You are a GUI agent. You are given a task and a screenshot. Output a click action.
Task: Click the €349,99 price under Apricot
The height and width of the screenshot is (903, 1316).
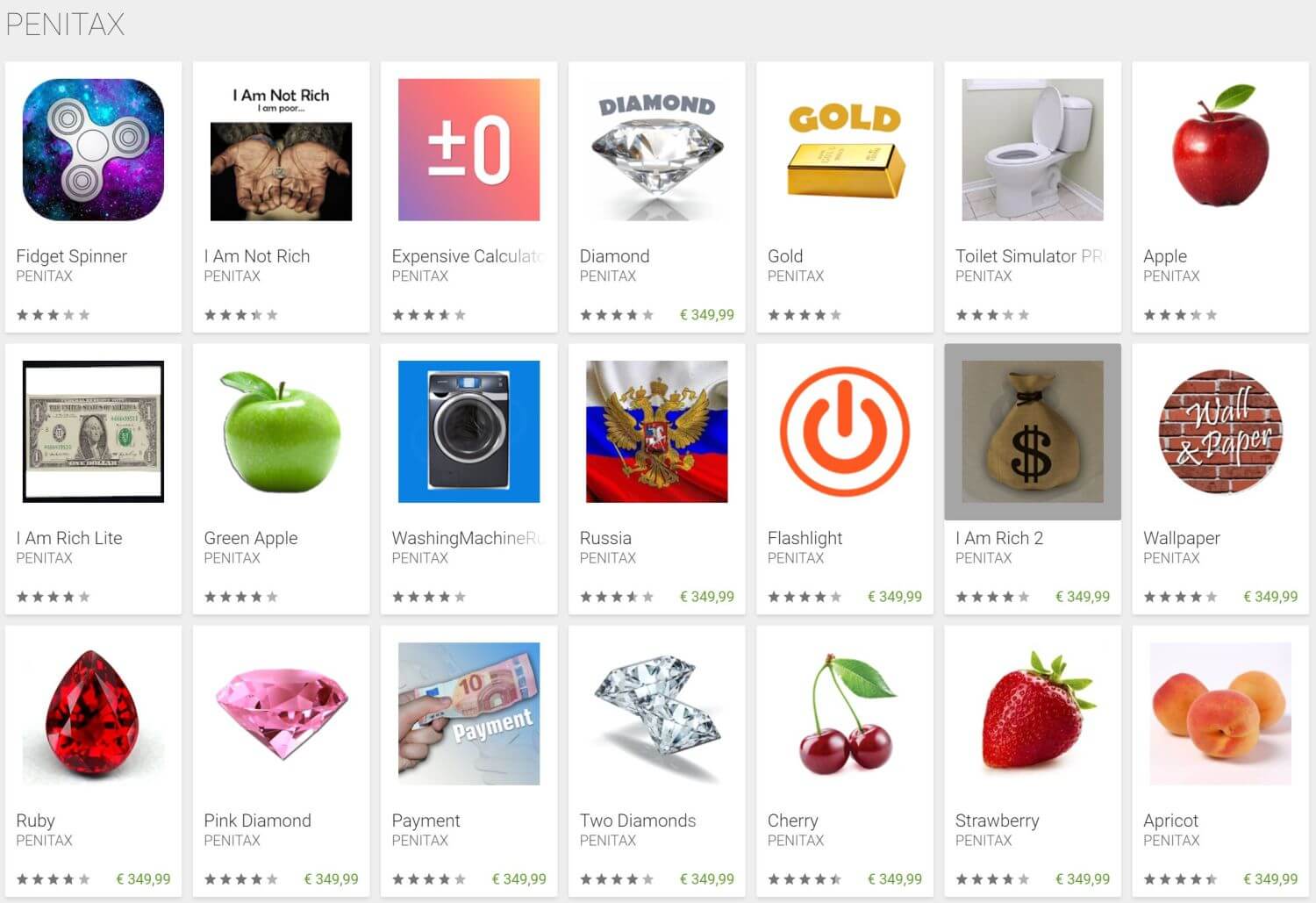[x=1270, y=879]
